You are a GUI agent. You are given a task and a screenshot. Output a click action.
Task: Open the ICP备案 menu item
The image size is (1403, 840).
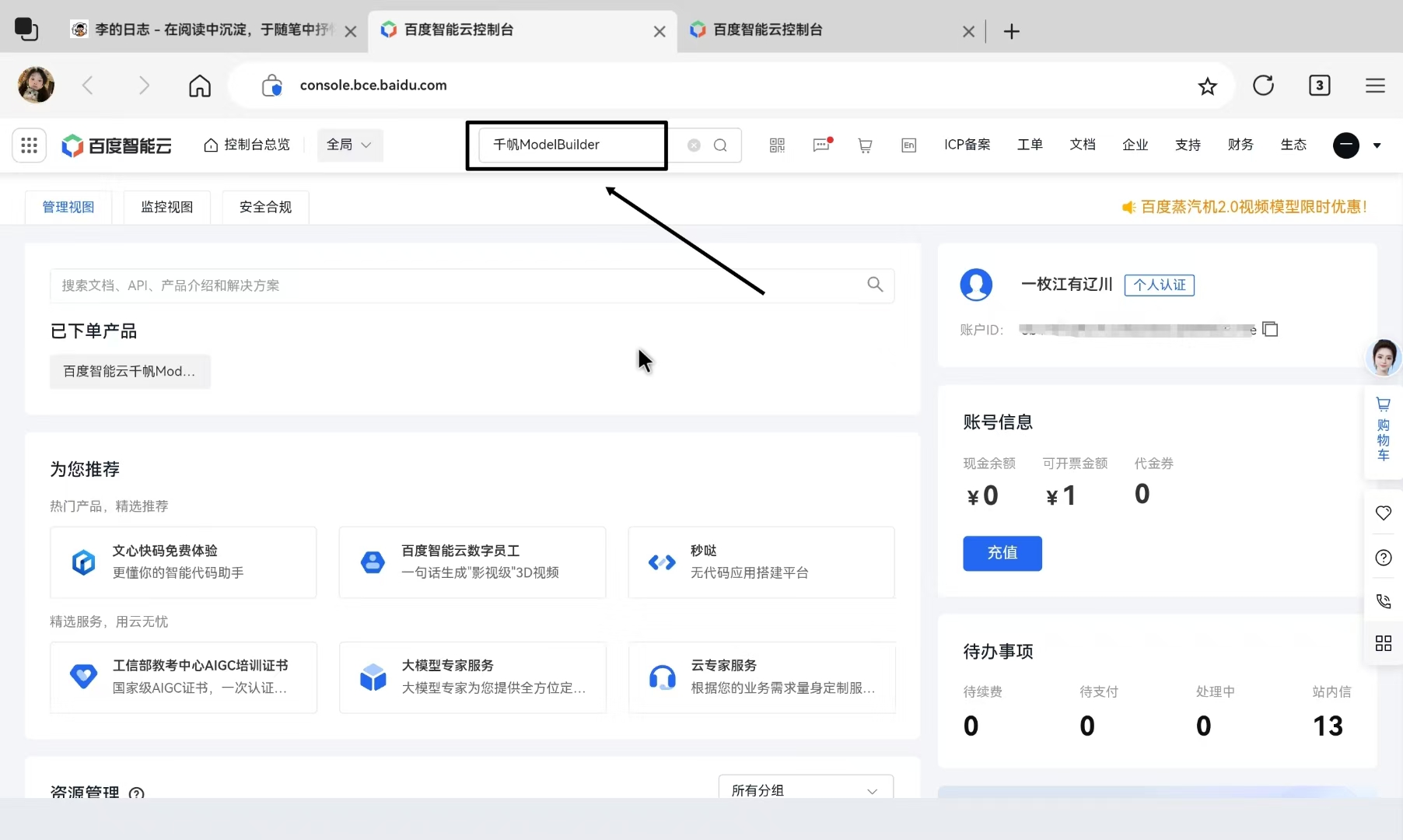click(967, 145)
